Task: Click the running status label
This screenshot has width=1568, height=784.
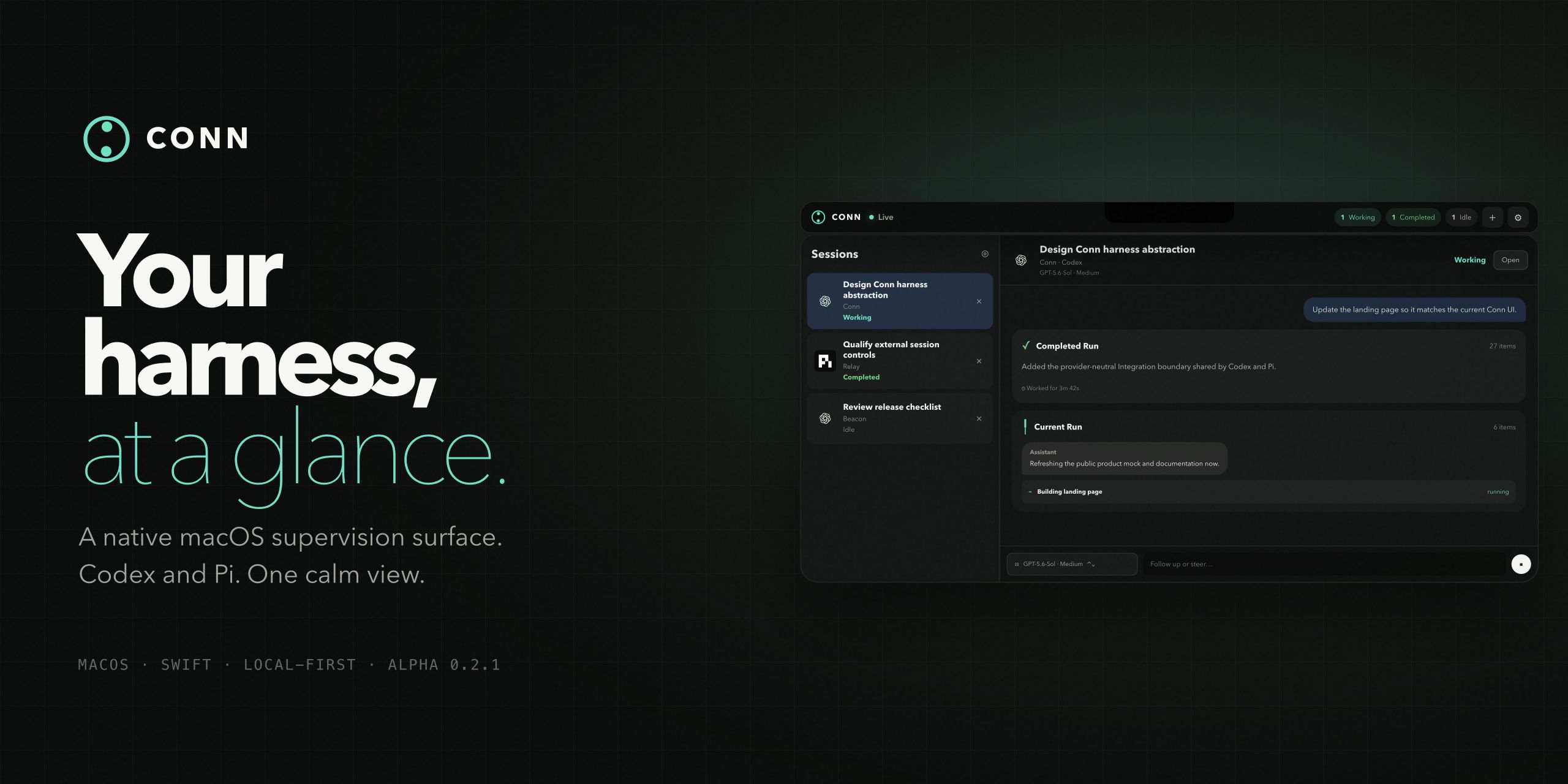Action: click(x=1498, y=492)
